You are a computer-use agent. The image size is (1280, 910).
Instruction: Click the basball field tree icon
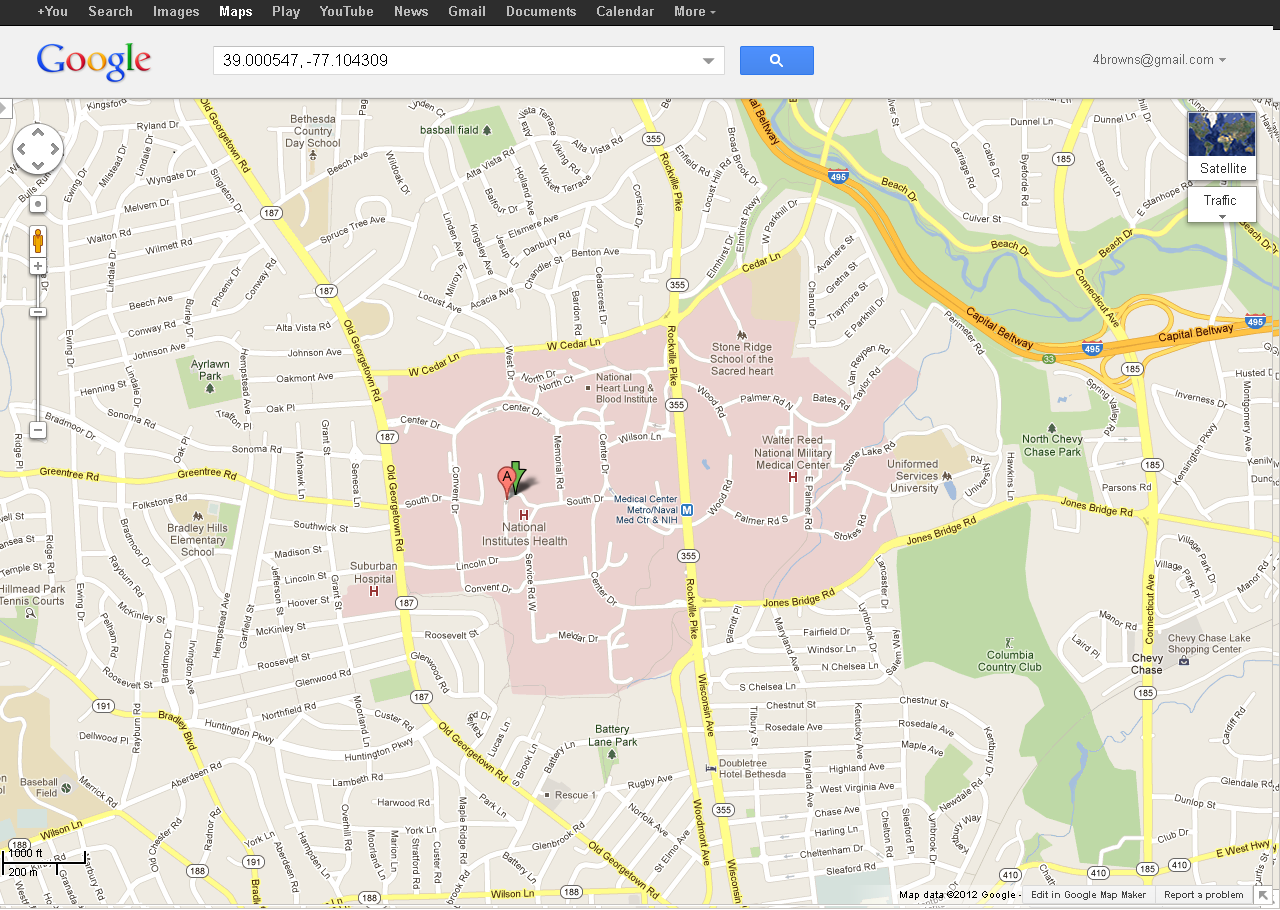[487, 130]
